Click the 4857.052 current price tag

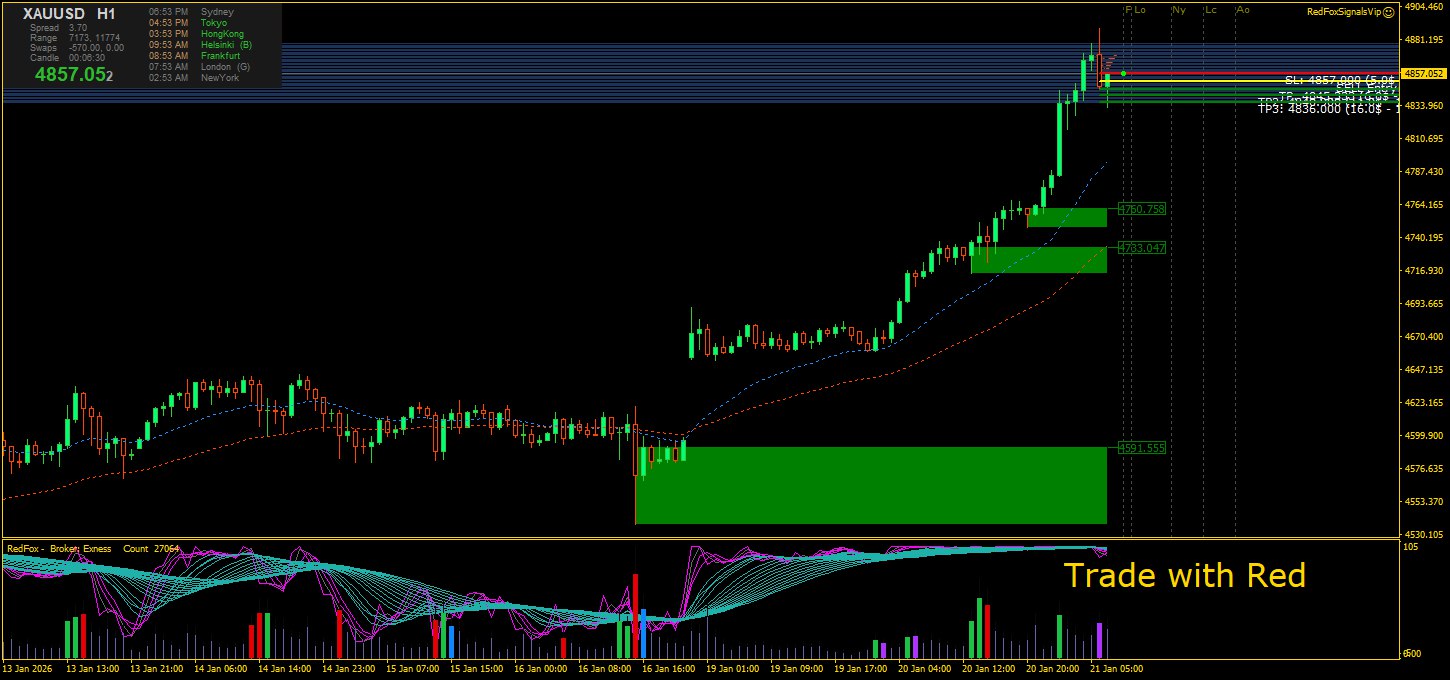(x=1424, y=73)
